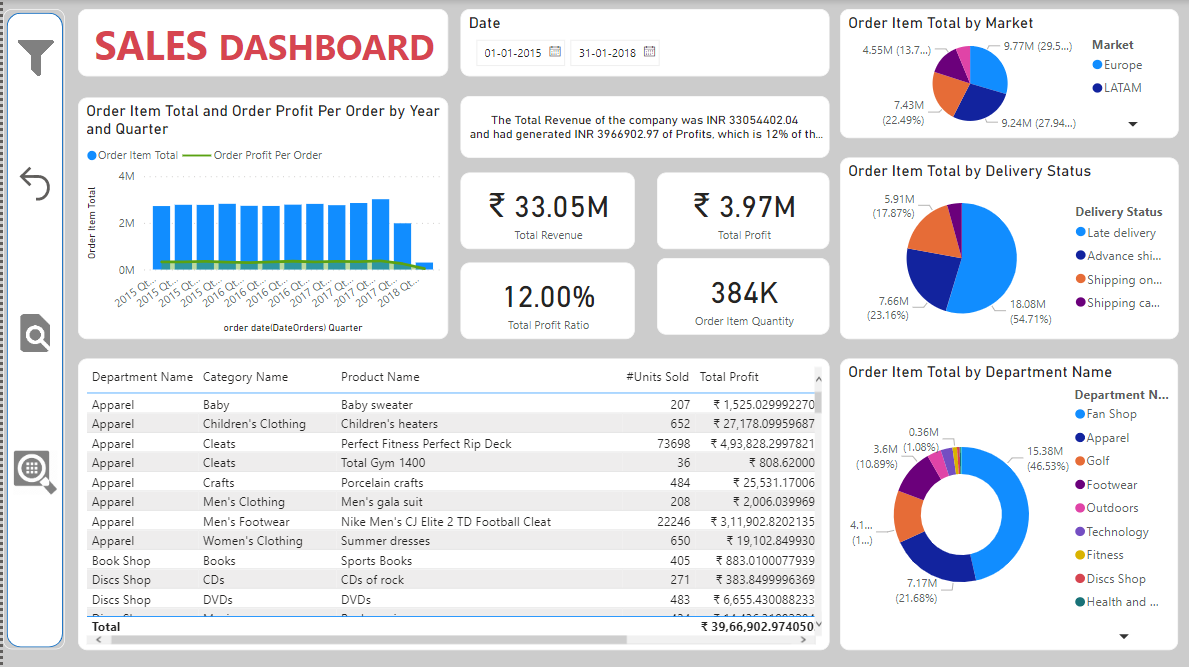Click the grid magnifier icon in sidebar

click(x=35, y=470)
